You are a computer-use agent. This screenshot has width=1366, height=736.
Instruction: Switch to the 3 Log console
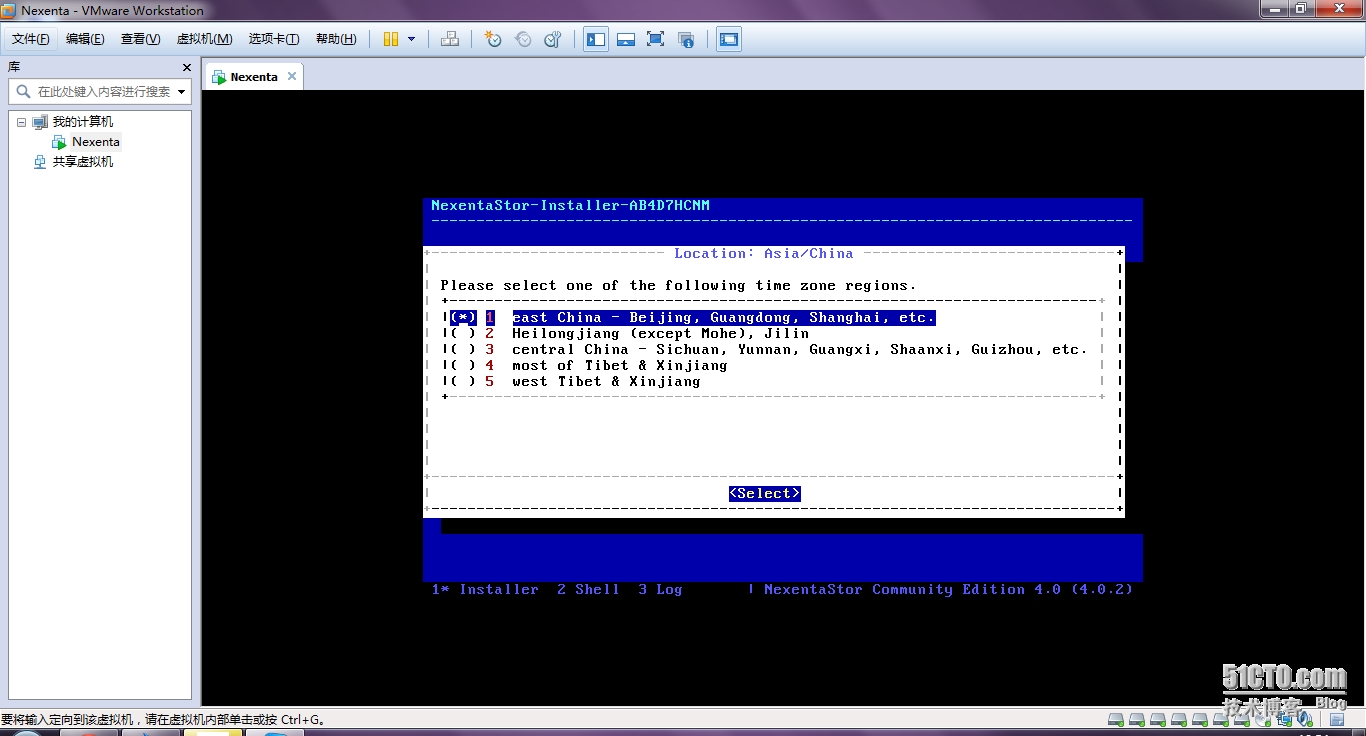[x=660, y=590]
